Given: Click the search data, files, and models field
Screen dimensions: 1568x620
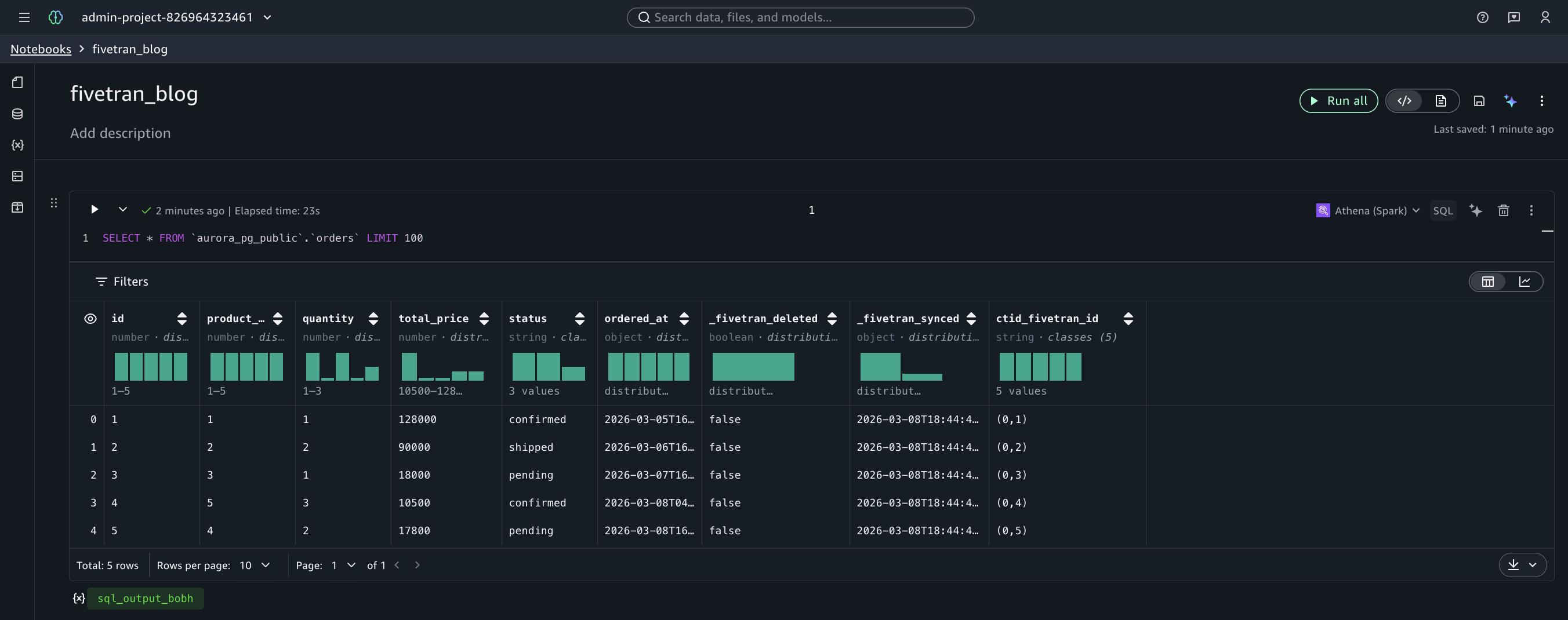Looking at the screenshot, I should [800, 17].
